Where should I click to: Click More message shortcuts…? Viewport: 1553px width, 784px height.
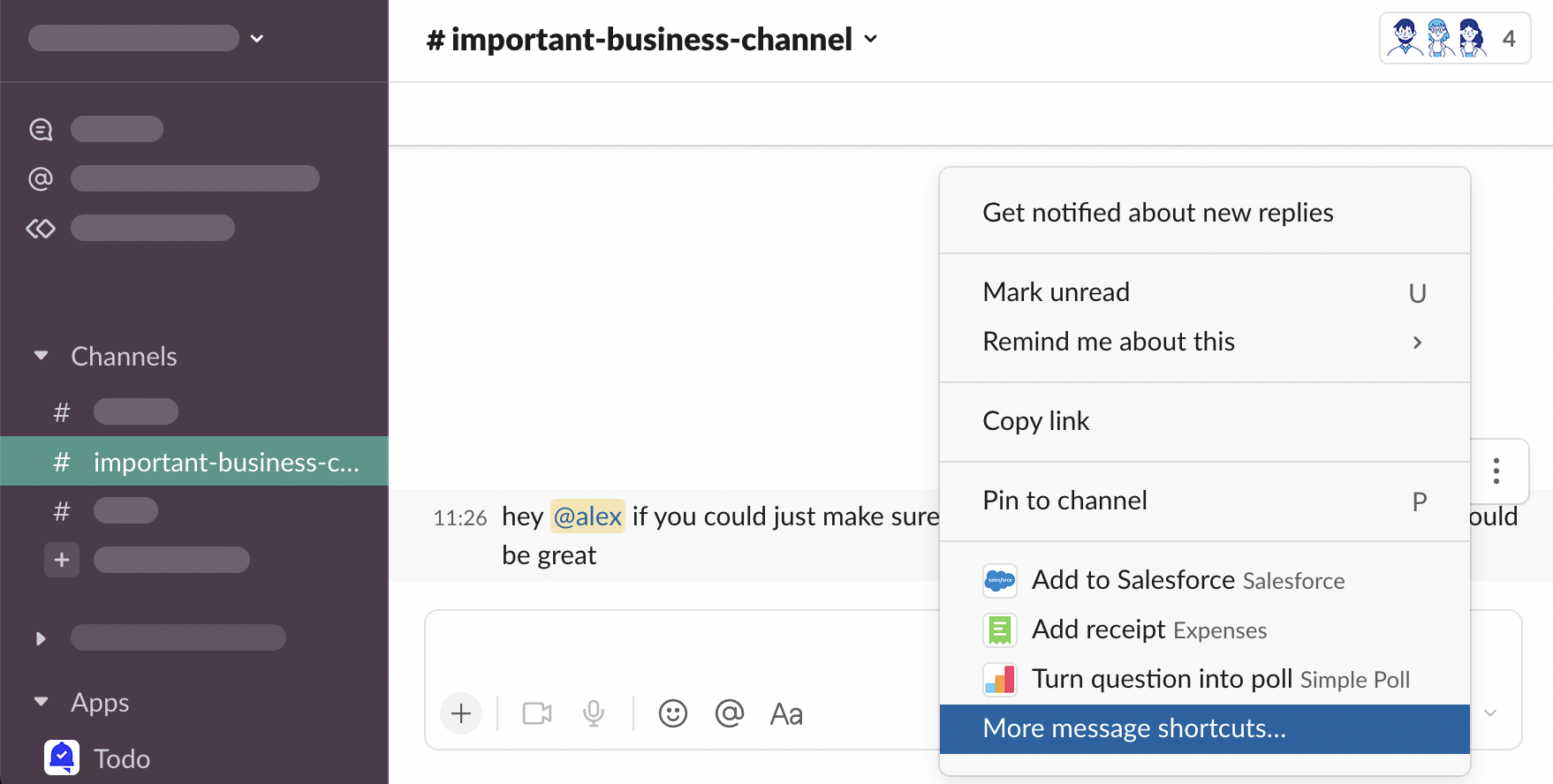[1134, 728]
